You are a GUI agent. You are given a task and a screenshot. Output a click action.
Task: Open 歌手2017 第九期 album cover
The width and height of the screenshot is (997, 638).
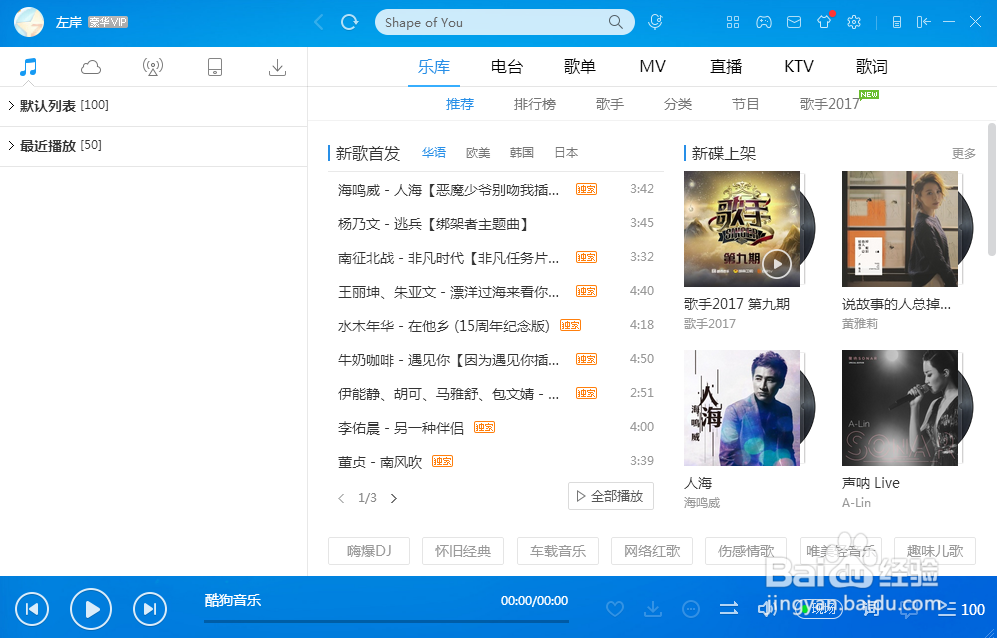pos(742,229)
